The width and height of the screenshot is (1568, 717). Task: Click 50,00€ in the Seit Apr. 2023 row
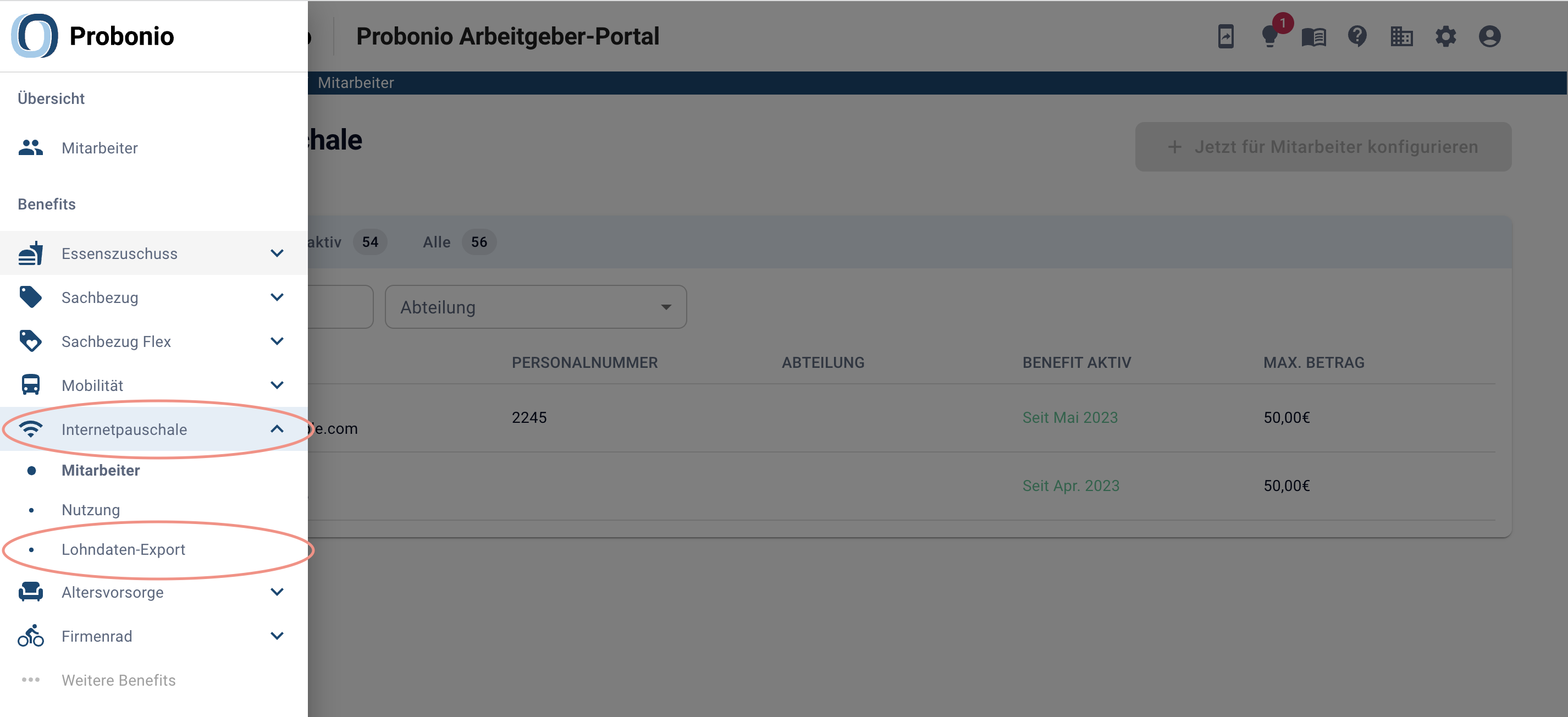[x=1286, y=486]
